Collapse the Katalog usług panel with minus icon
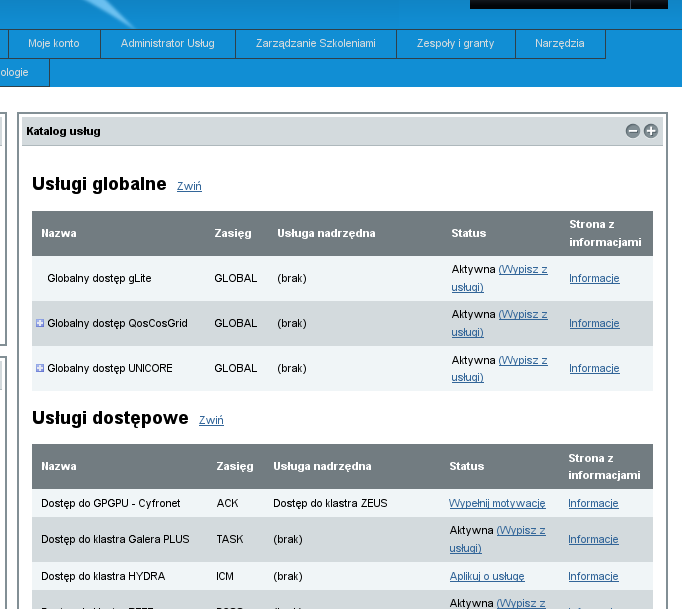The height and width of the screenshot is (609, 682). point(632,131)
